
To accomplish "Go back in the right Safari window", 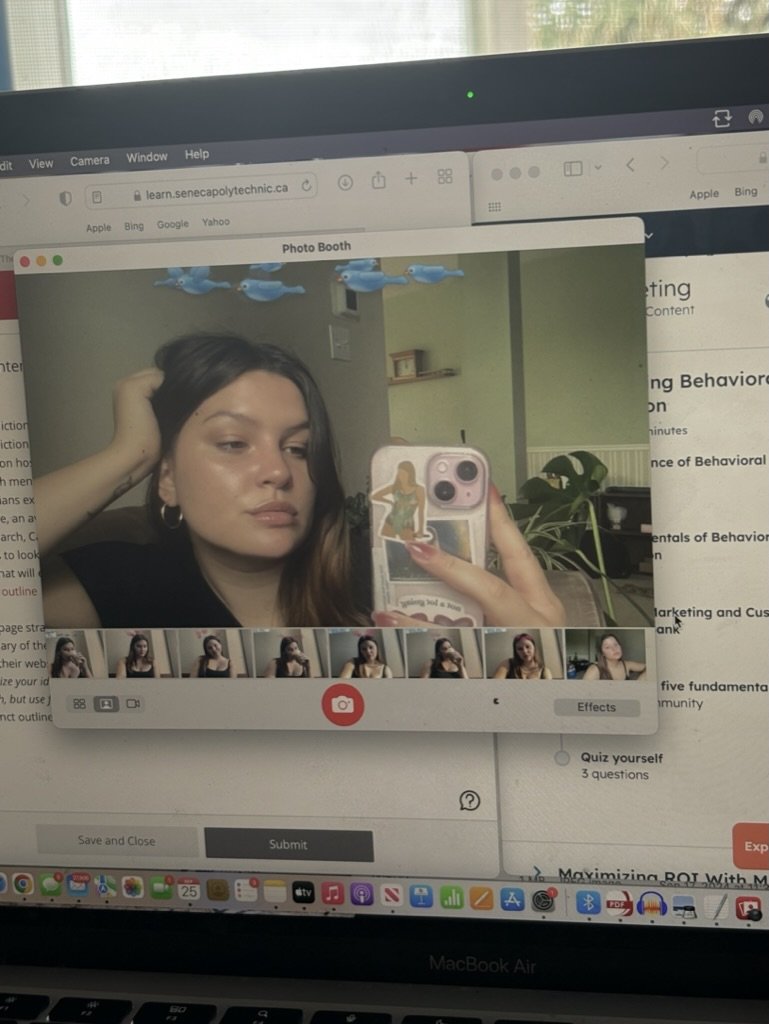I will point(630,165).
